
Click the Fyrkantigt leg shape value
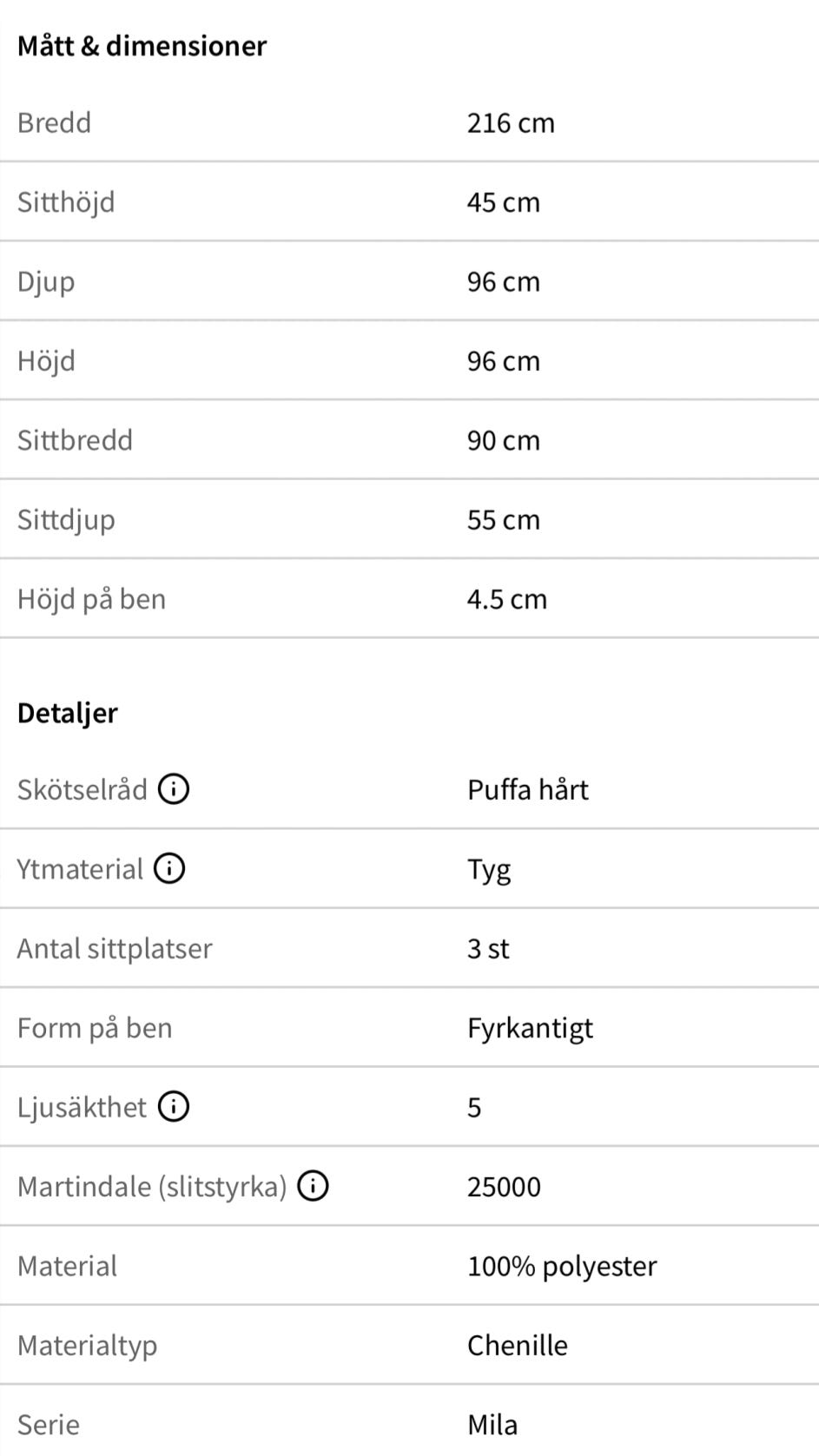[x=530, y=1028]
